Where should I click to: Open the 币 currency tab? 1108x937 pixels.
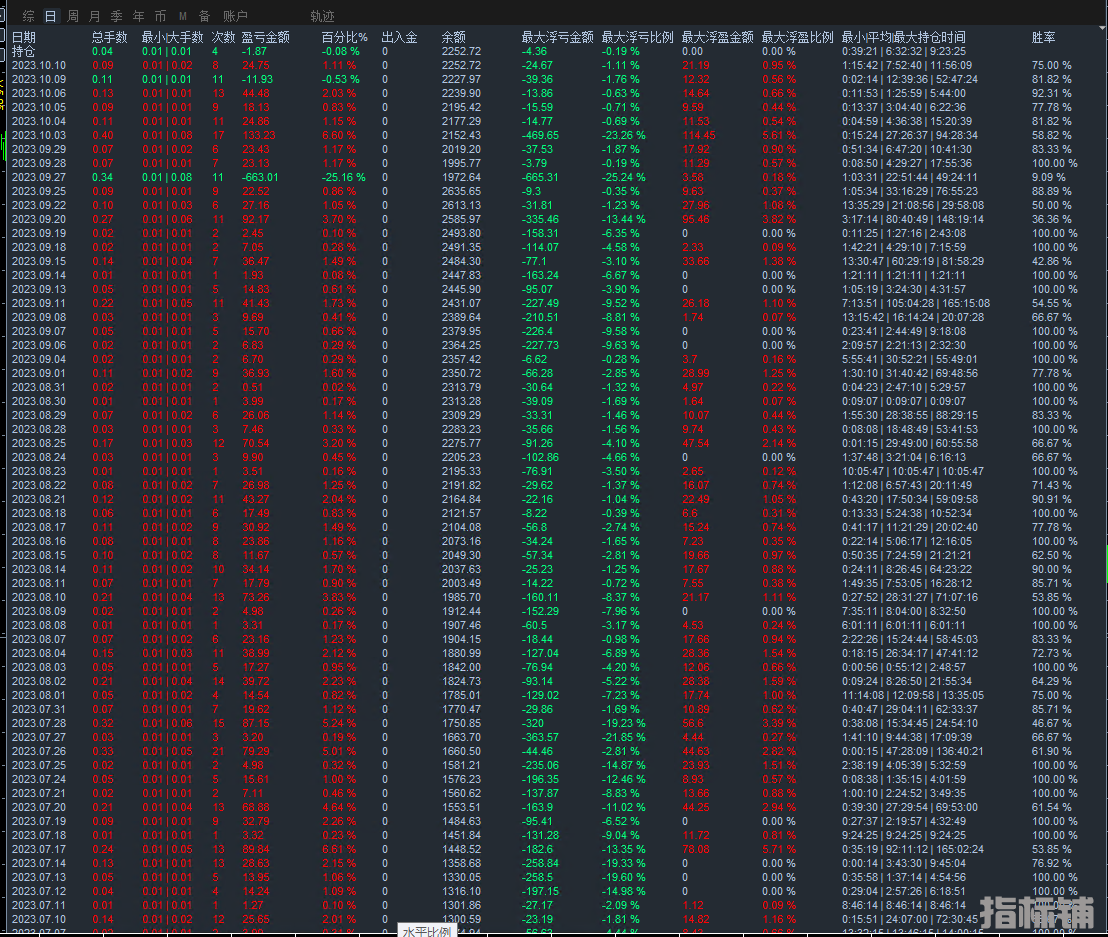160,16
